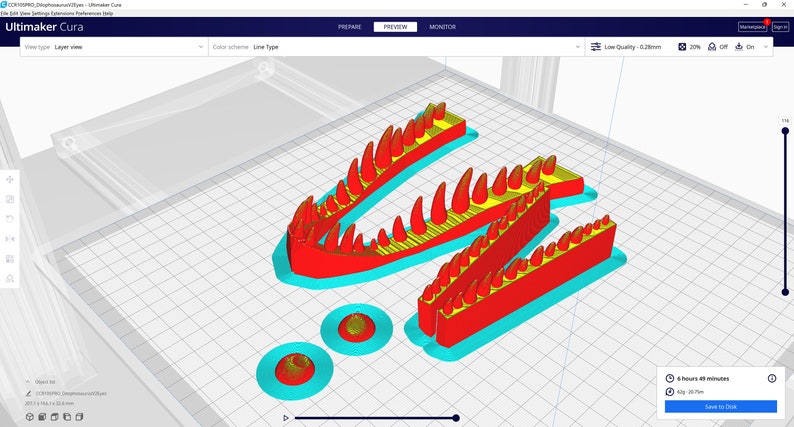Switch camera to left side view icon
The height and width of the screenshot is (427, 794).
(x=67, y=417)
